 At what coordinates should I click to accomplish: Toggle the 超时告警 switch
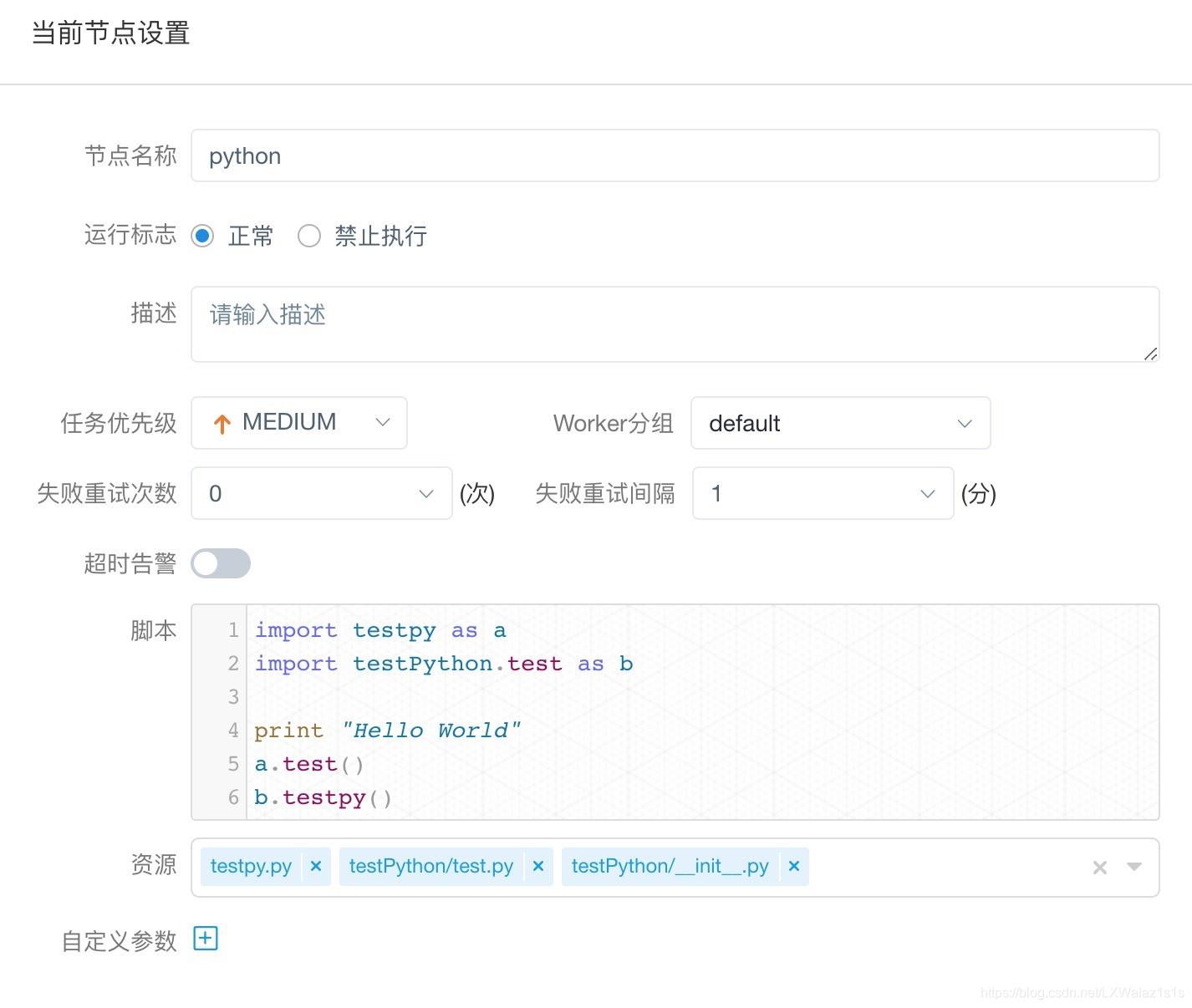click(221, 563)
